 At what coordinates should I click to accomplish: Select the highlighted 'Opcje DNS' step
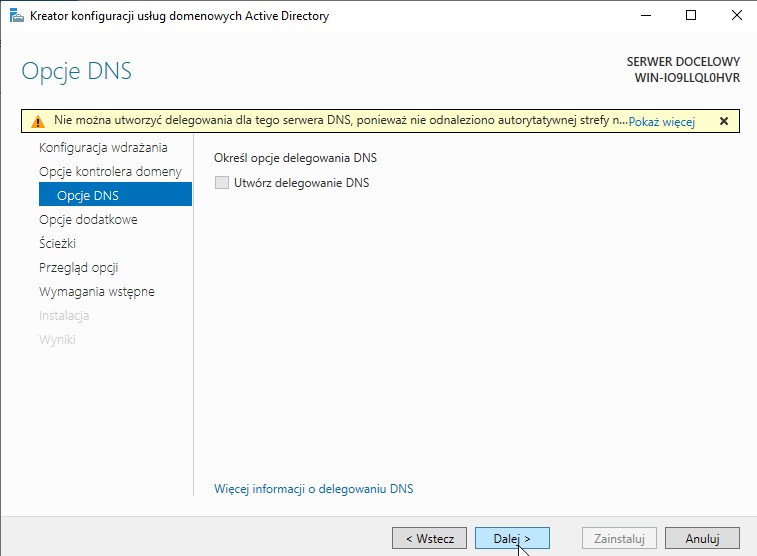point(88,195)
